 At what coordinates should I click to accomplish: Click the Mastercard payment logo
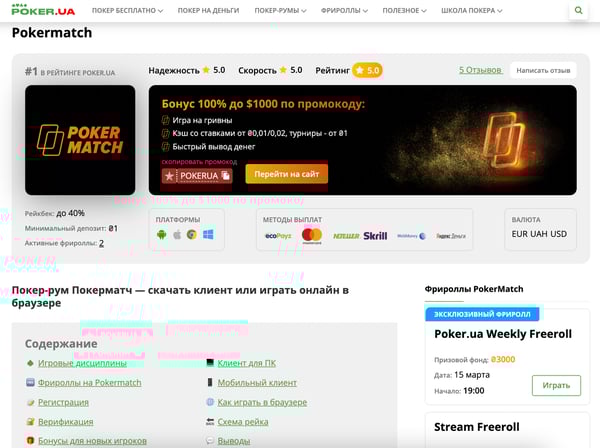tap(312, 235)
